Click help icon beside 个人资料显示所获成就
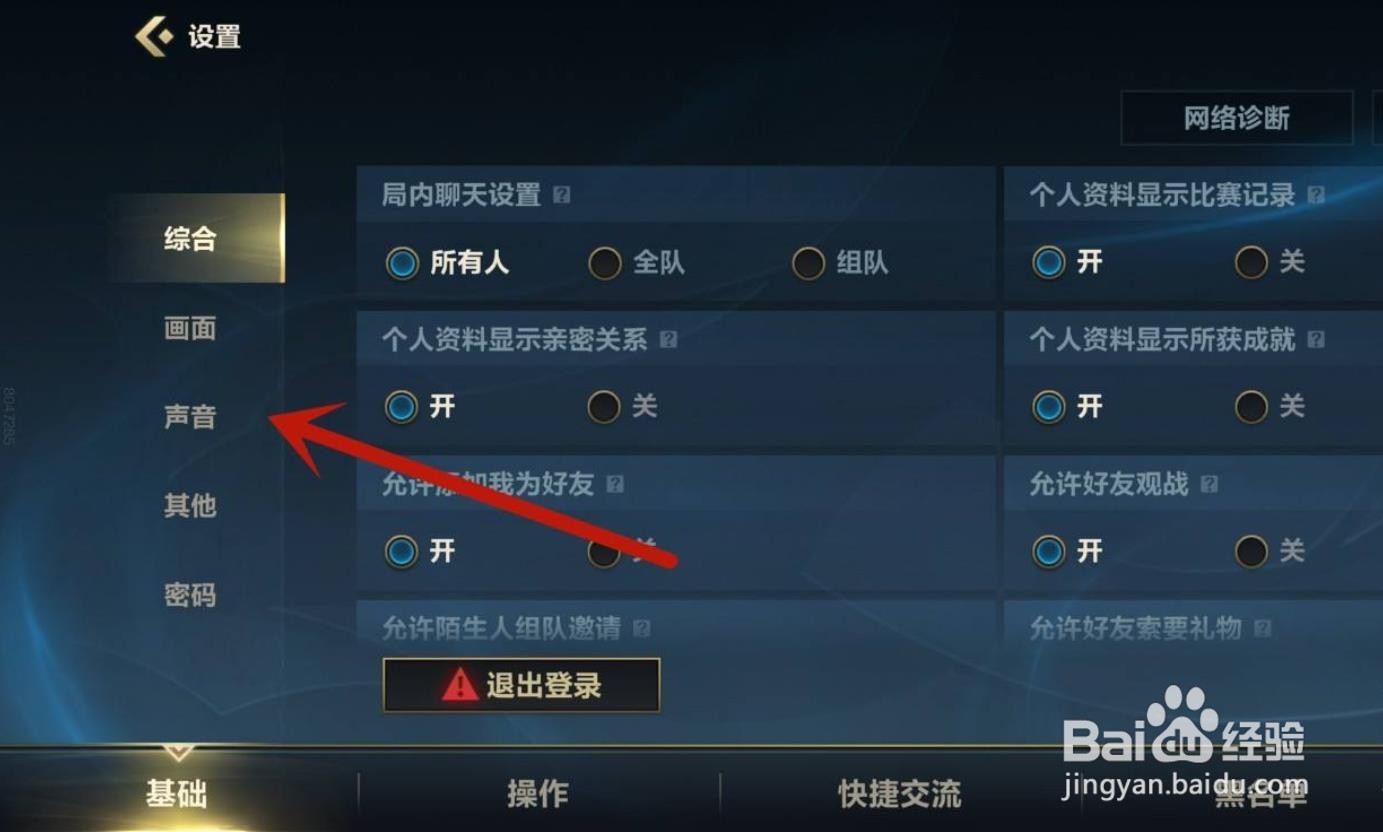This screenshot has width=1383, height=832. [1316, 340]
